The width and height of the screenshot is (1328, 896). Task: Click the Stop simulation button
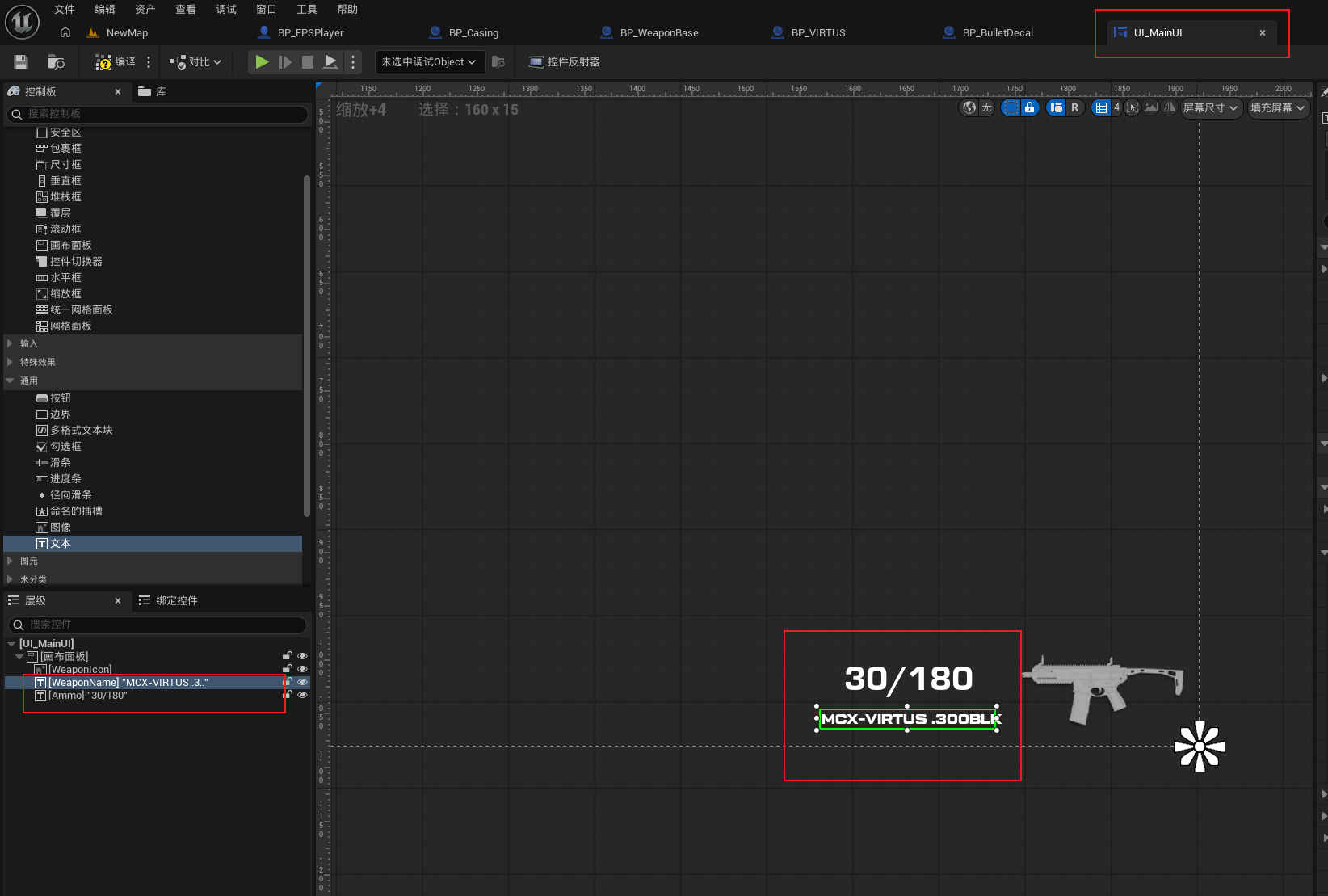[x=308, y=62]
